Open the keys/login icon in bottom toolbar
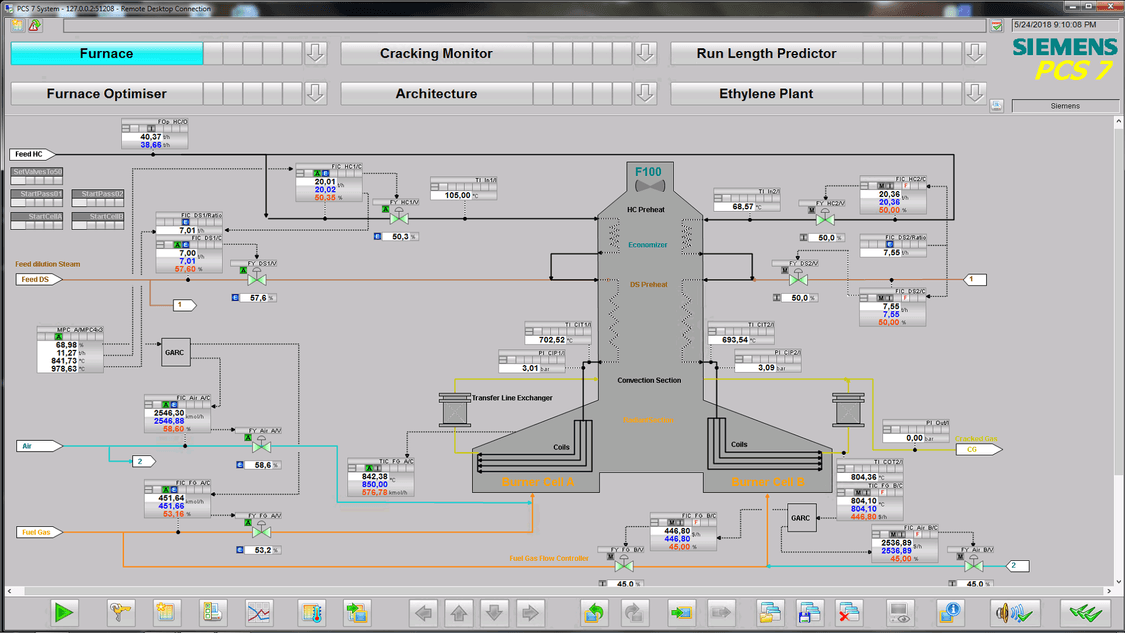The image size is (1125, 633). tap(121, 612)
